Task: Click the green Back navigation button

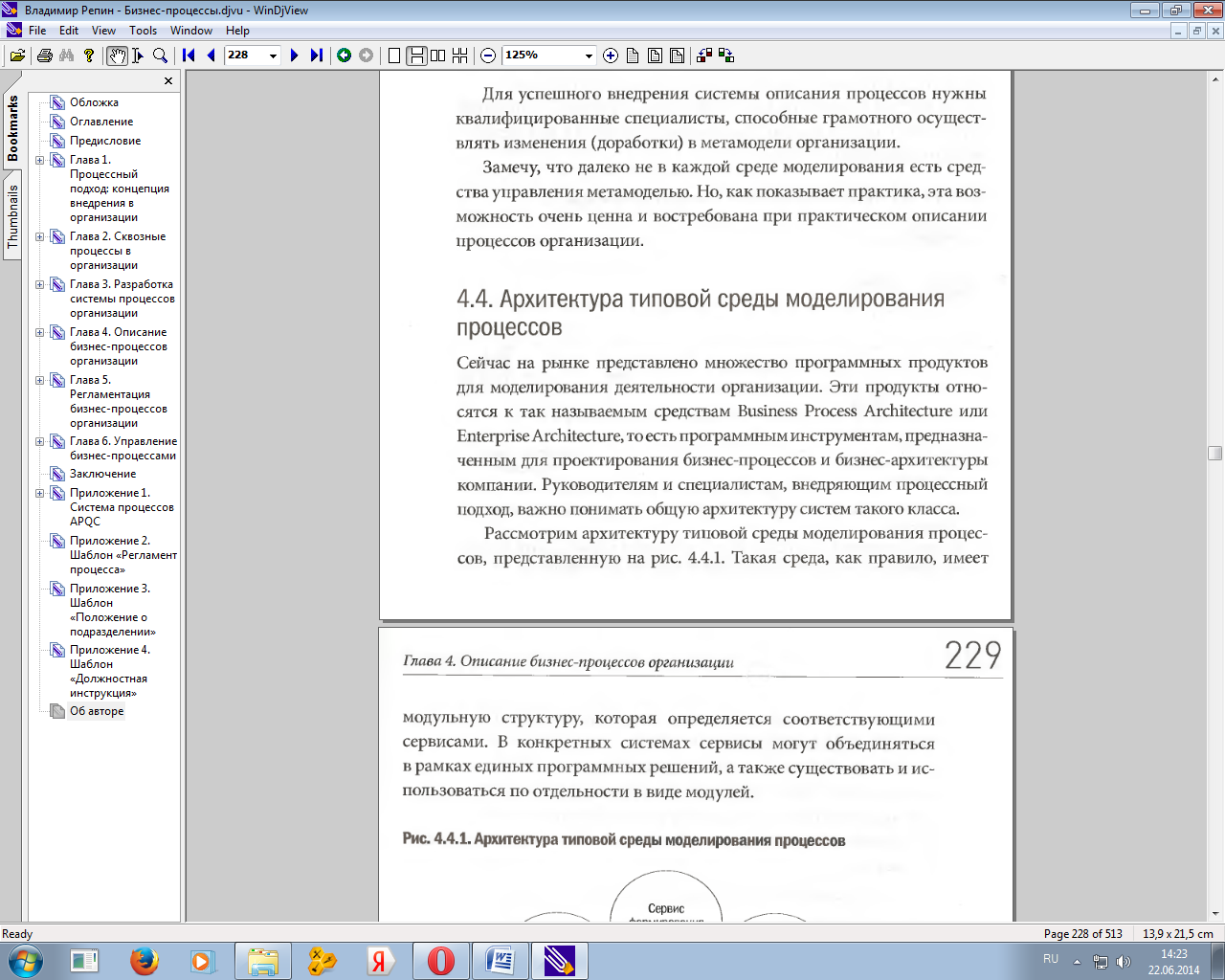Action: (344, 56)
